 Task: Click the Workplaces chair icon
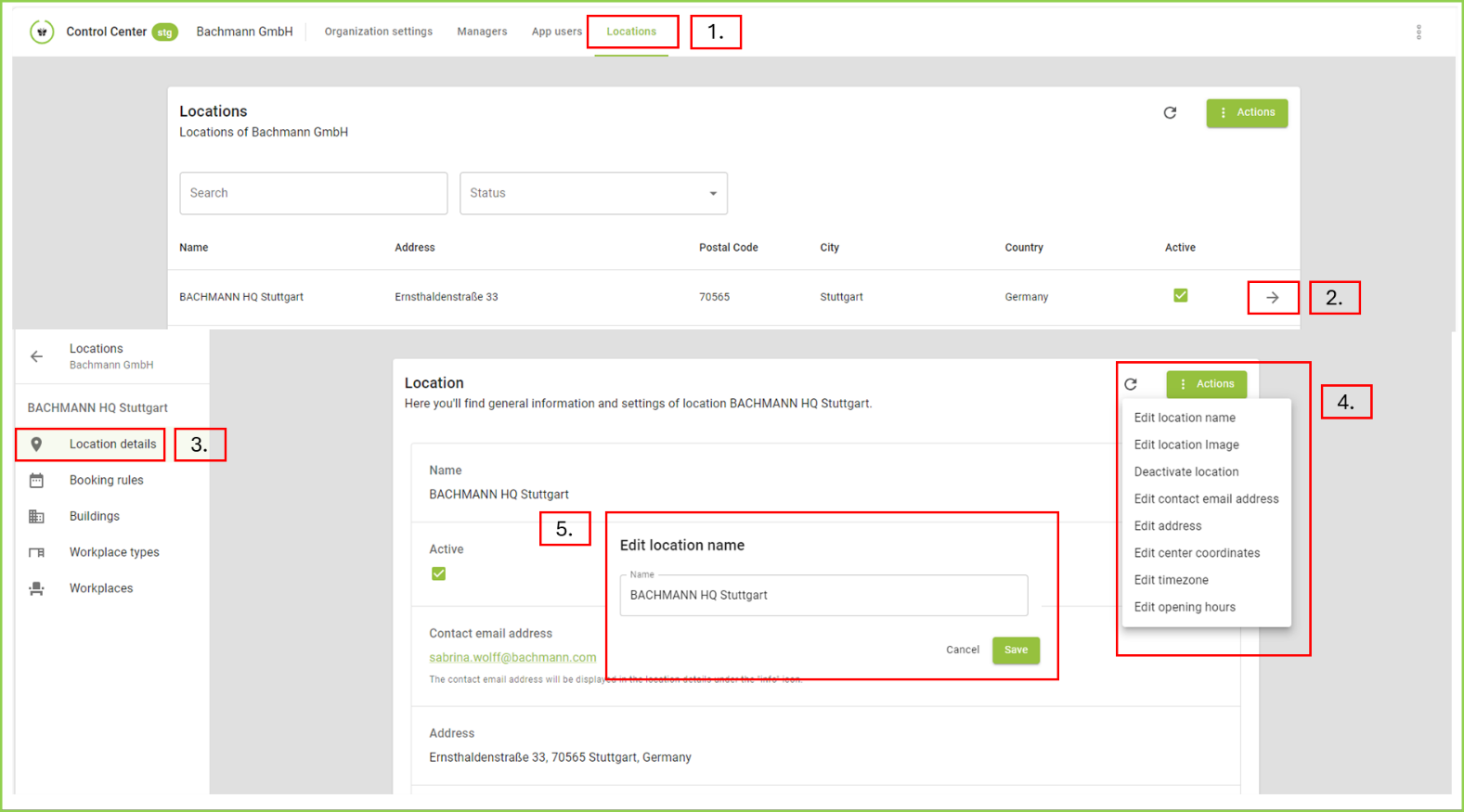[x=36, y=588]
